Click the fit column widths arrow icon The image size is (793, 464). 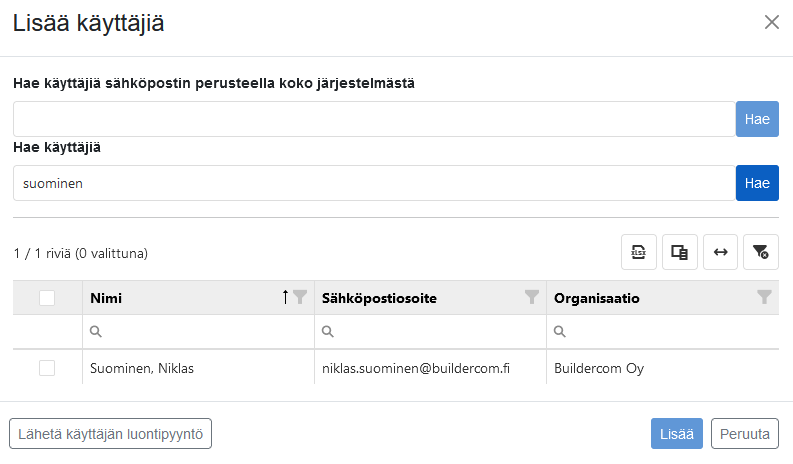720,252
